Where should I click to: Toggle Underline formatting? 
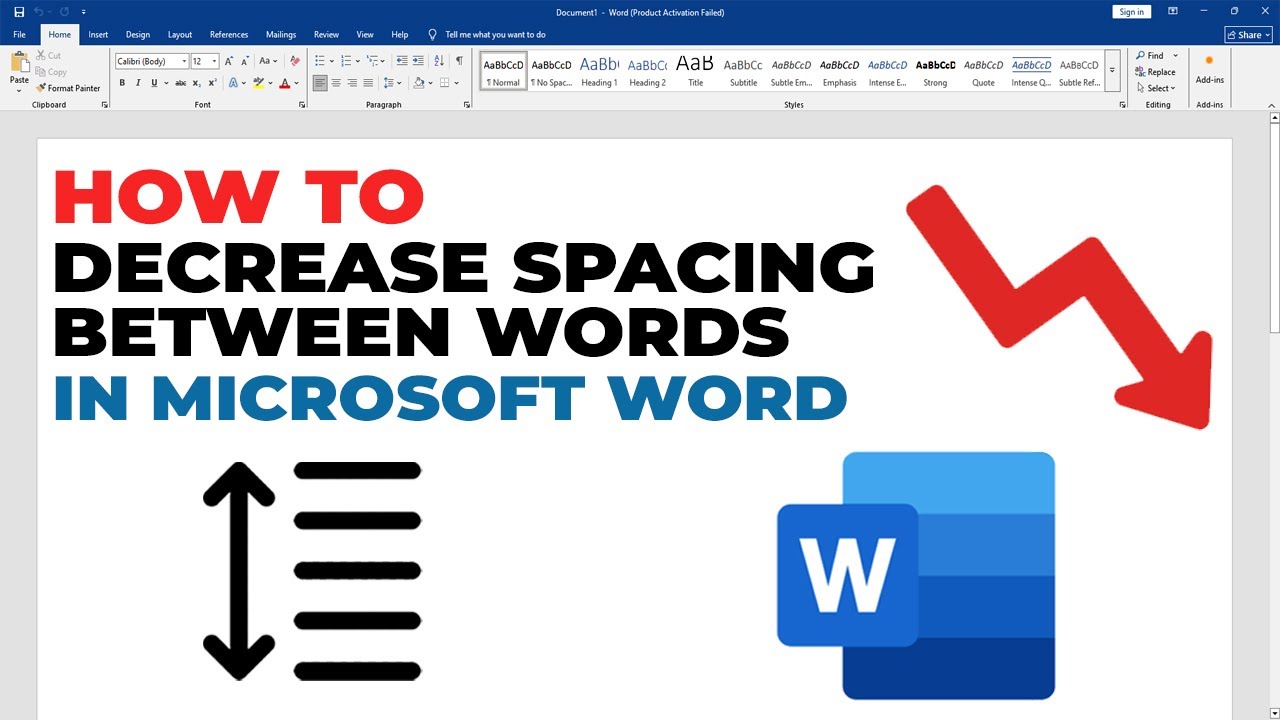152,83
